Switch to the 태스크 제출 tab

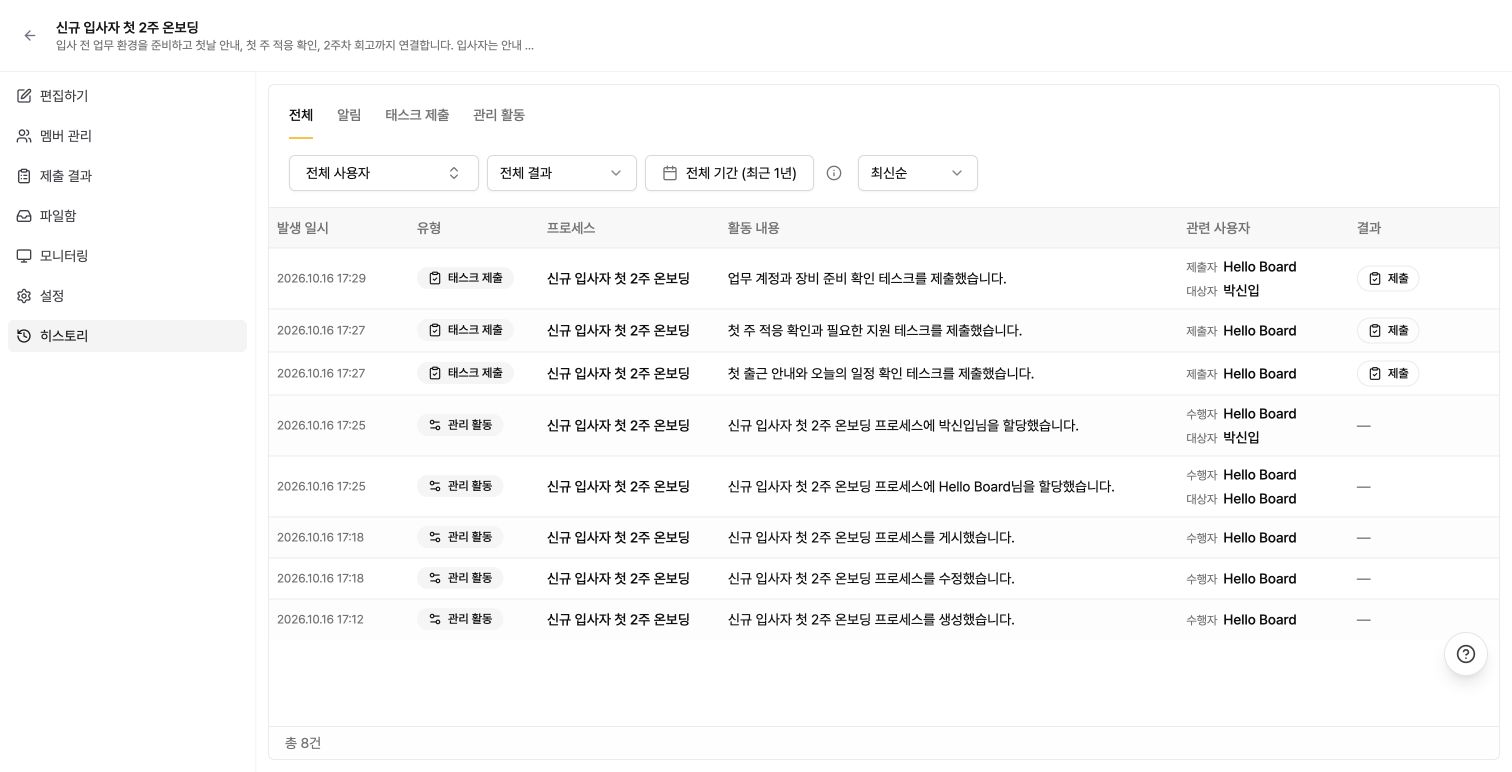[x=417, y=115]
